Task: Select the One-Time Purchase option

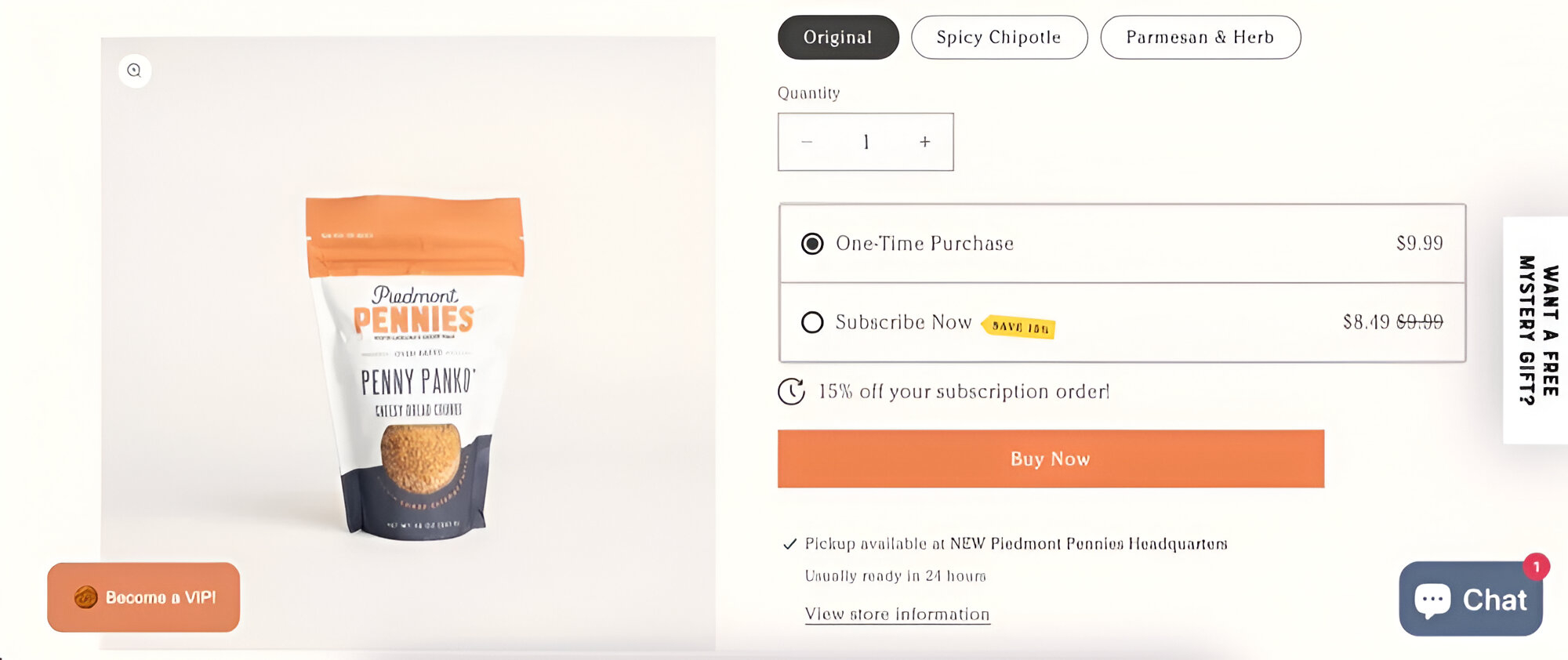Action: click(x=812, y=243)
